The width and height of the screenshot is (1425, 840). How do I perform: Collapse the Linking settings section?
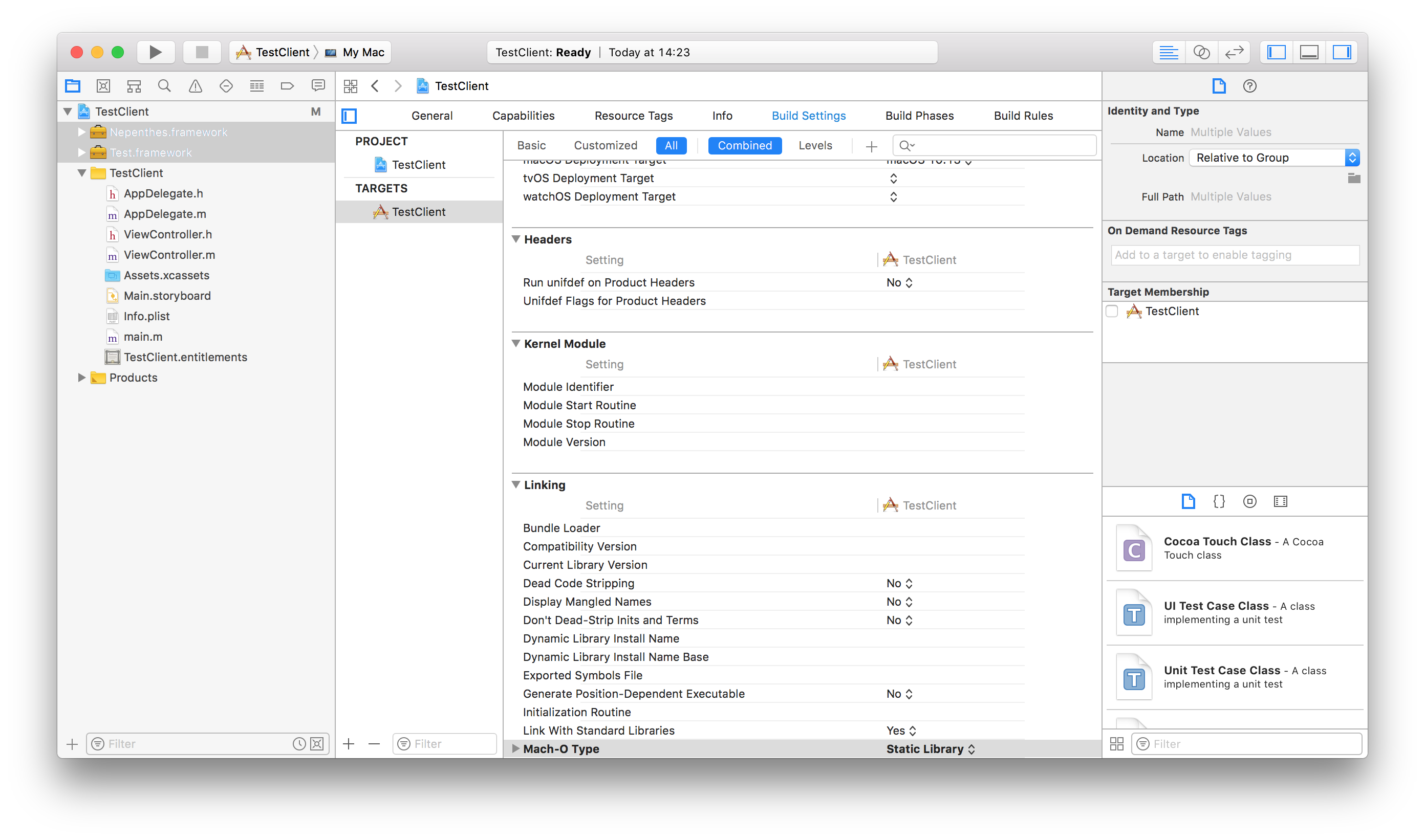(516, 485)
